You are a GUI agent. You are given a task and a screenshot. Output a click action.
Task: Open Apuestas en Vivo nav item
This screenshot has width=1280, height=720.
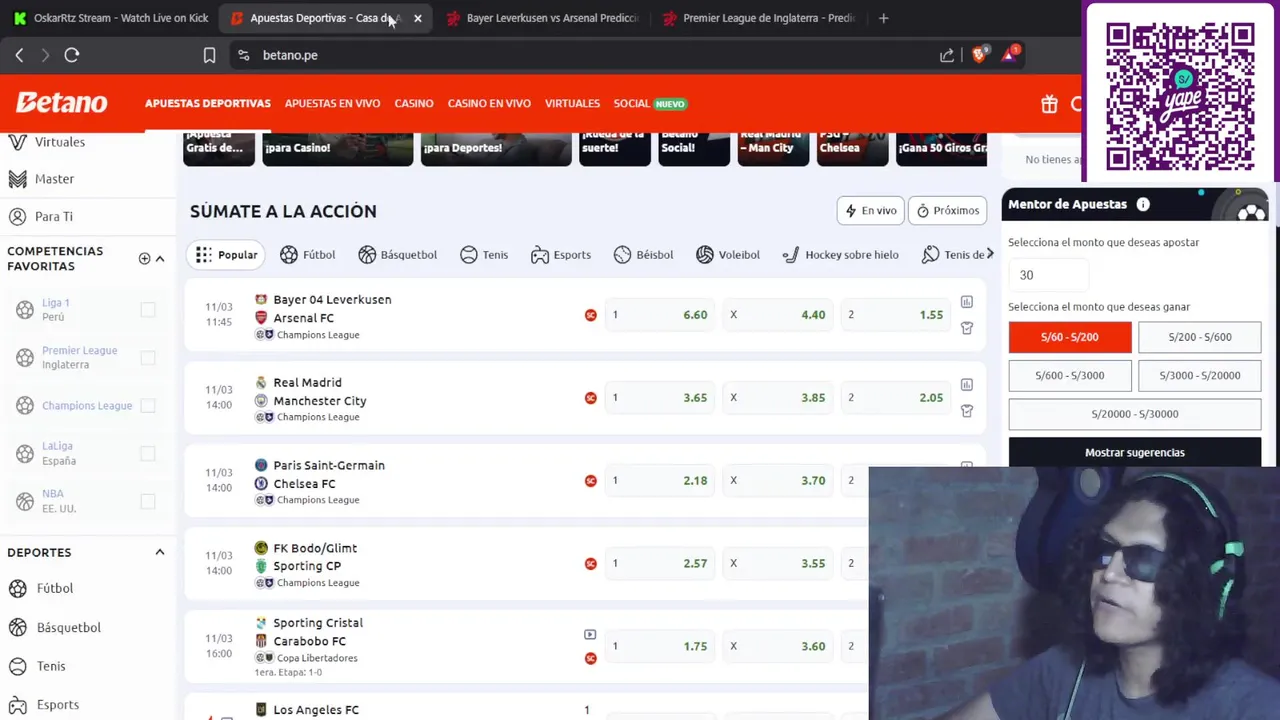point(332,104)
